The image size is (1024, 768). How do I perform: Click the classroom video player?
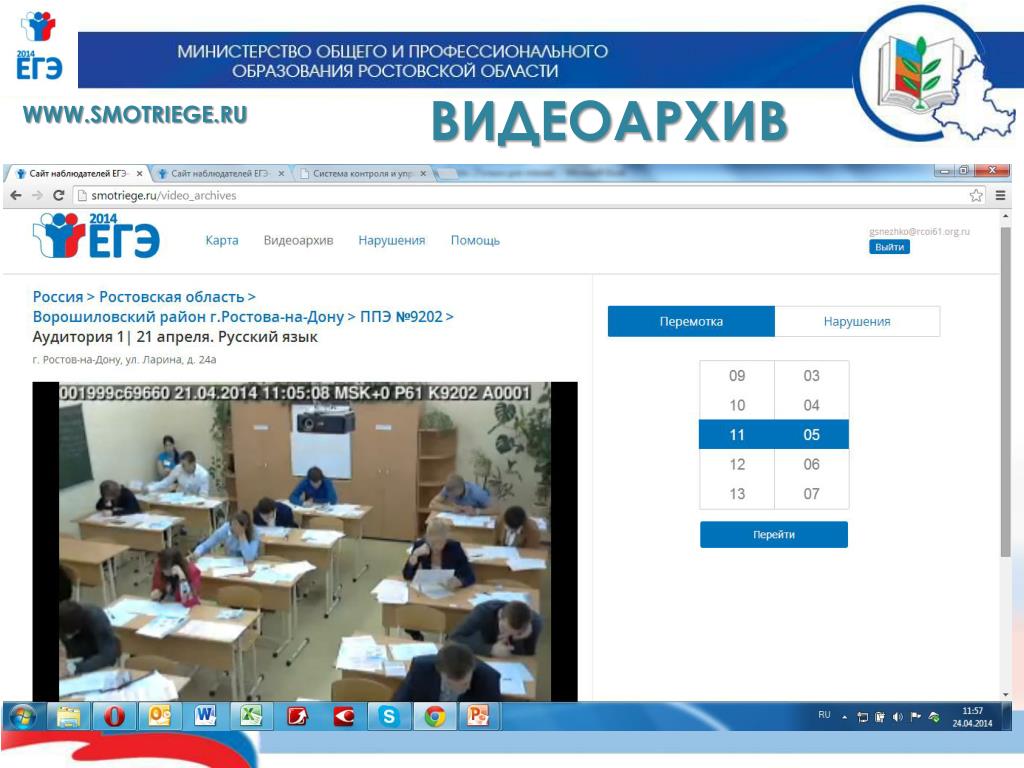[305, 541]
